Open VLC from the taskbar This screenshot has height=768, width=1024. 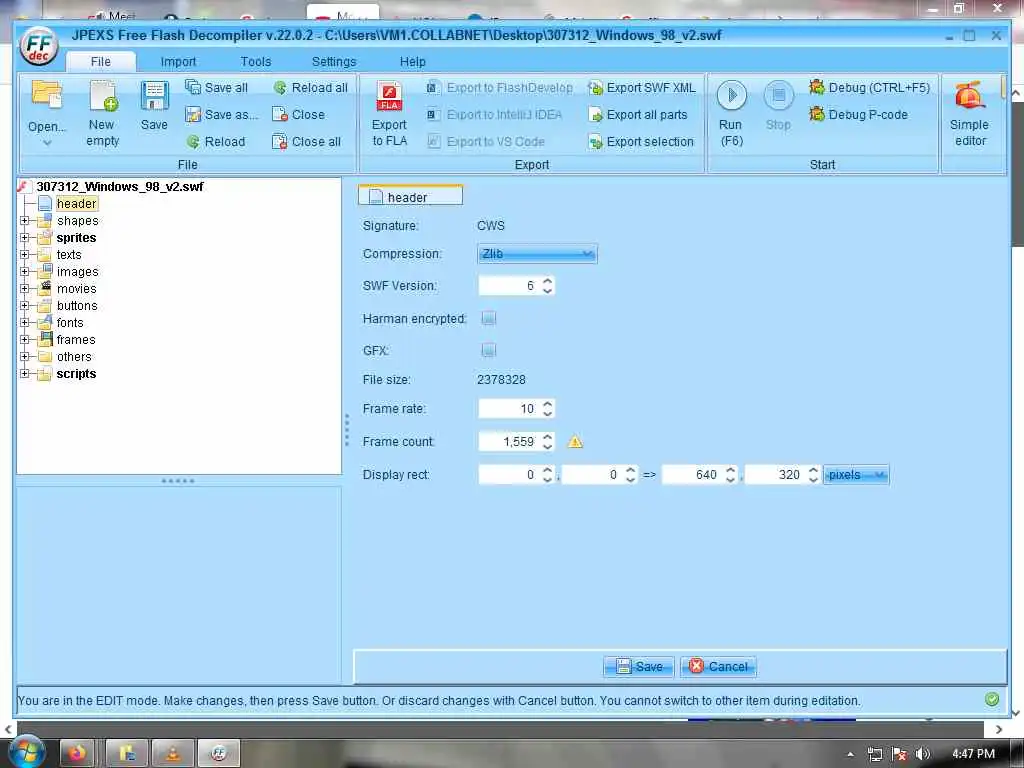tap(172, 754)
